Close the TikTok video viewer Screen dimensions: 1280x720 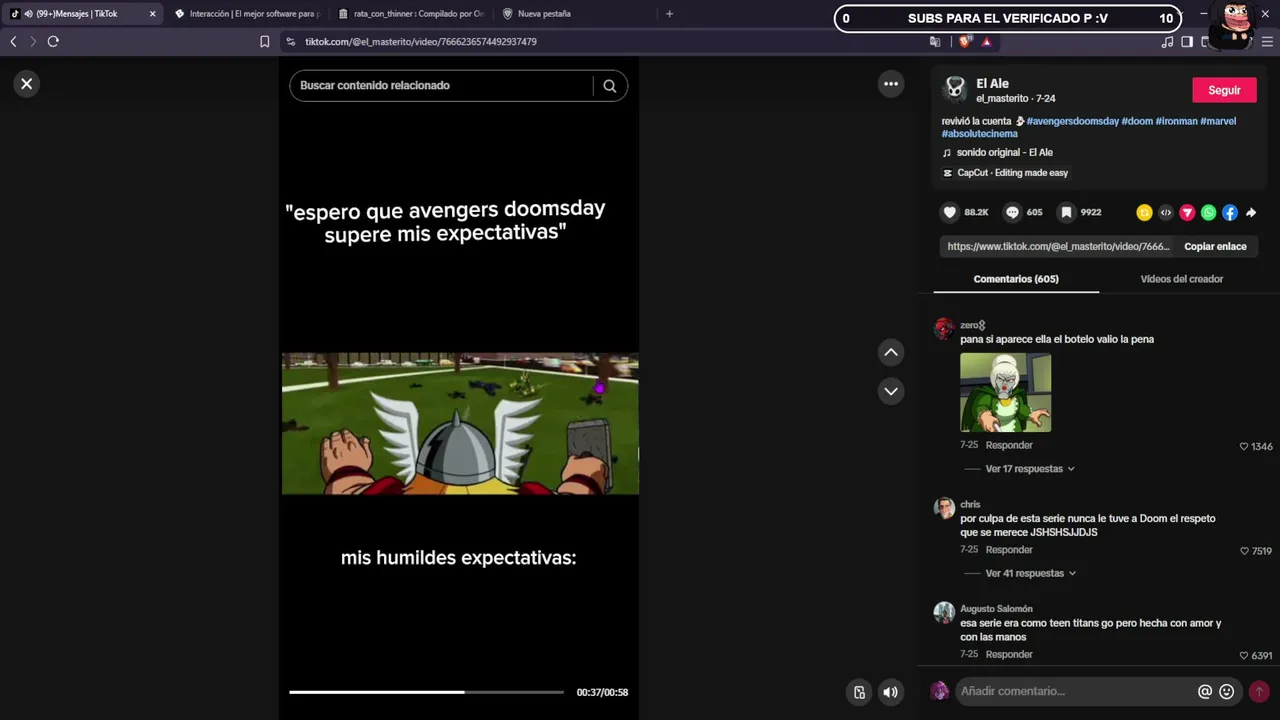click(27, 84)
